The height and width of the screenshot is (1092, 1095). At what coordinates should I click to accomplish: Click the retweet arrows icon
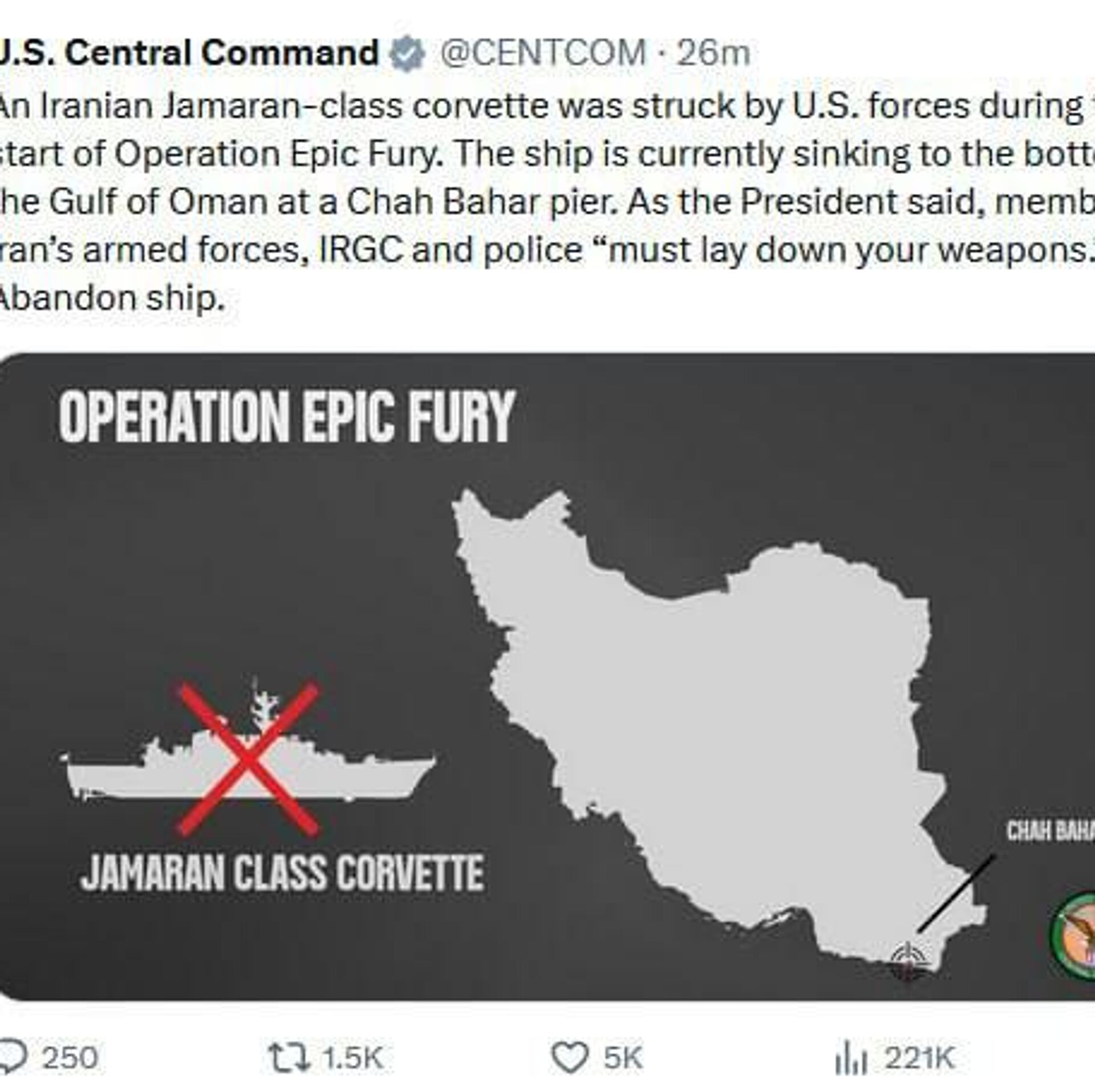click(x=290, y=1057)
